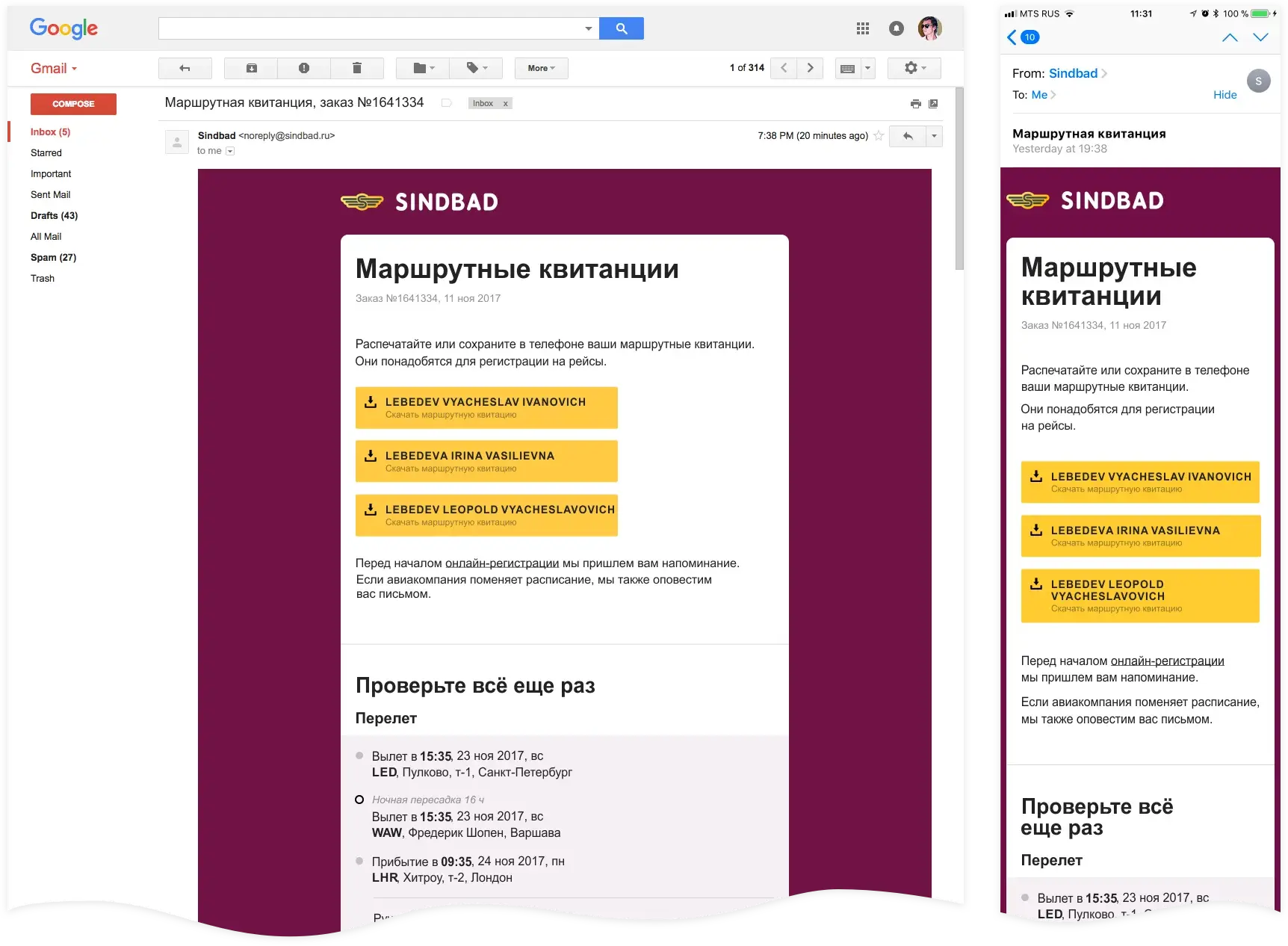1288x946 pixels.
Task: Toggle the importance marker beside the subject
Action: 447,103
